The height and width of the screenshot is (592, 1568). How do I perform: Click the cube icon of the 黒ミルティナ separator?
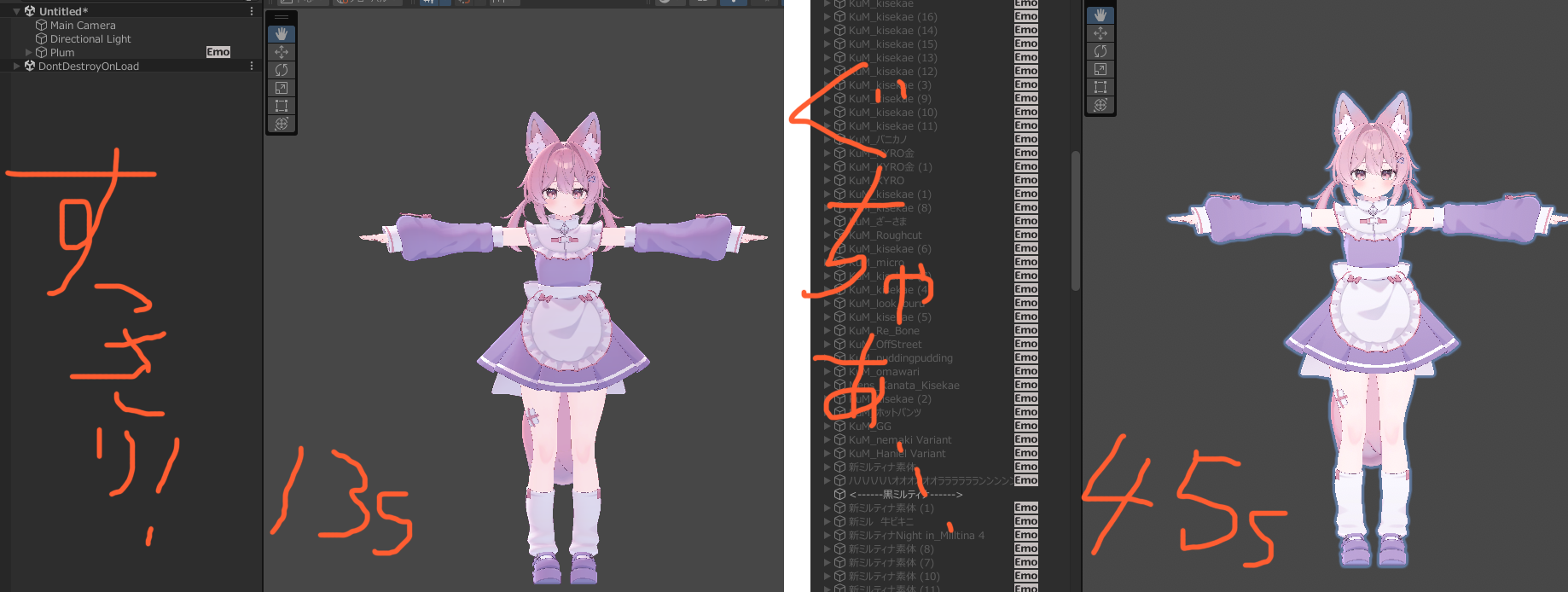pyautogui.click(x=839, y=495)
